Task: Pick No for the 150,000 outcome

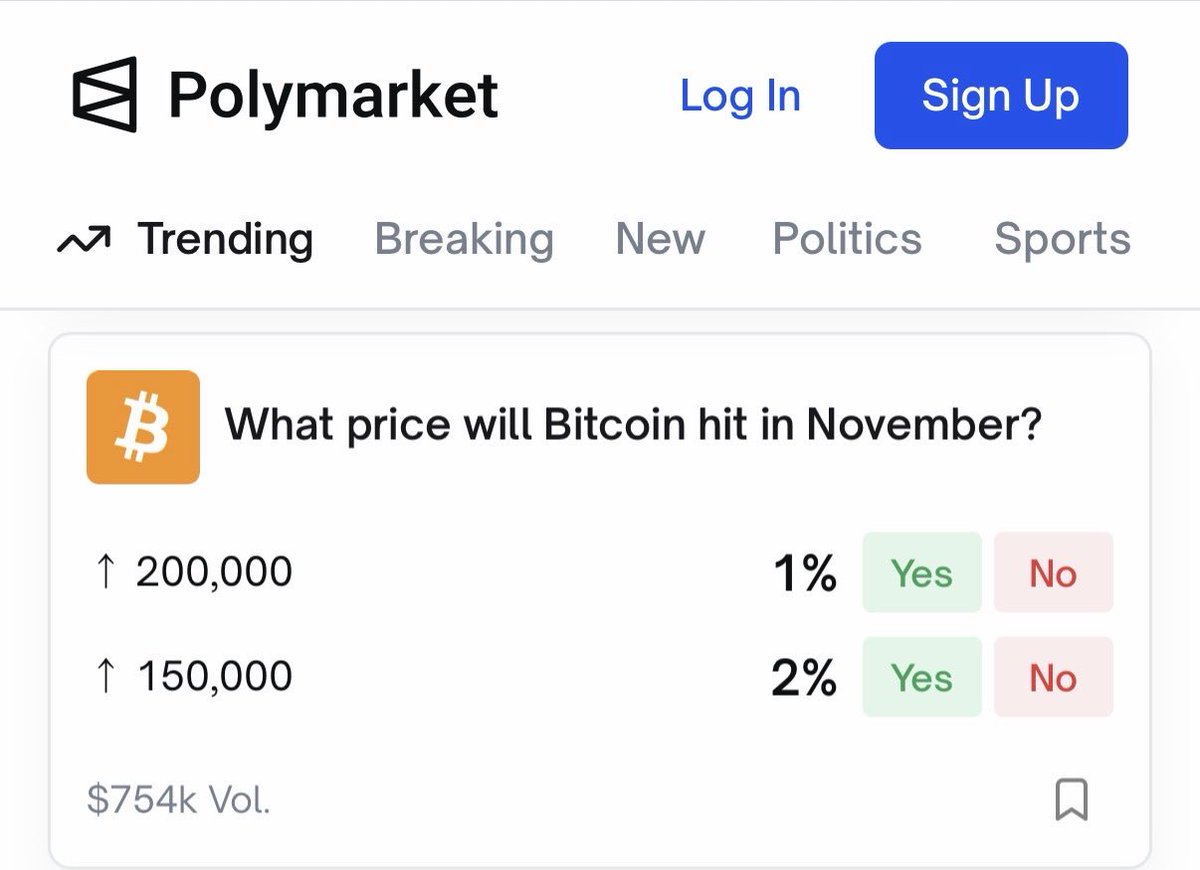Action: (1053, 677)
